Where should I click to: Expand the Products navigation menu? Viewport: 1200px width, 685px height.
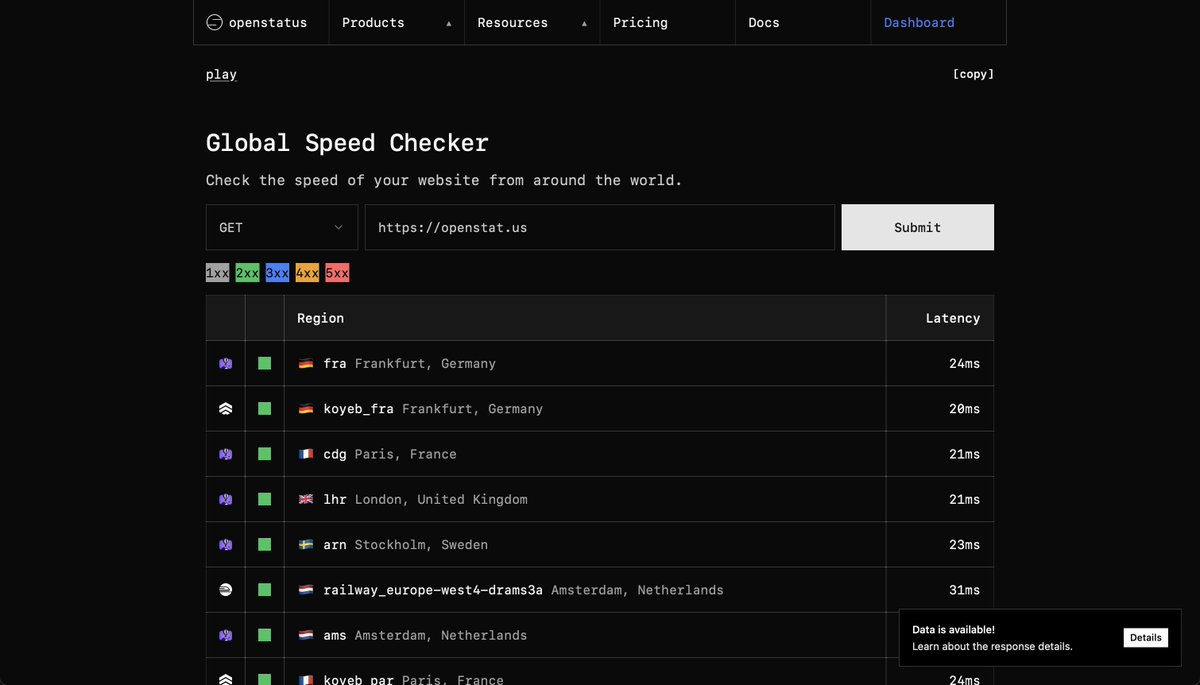coord(396,22)
